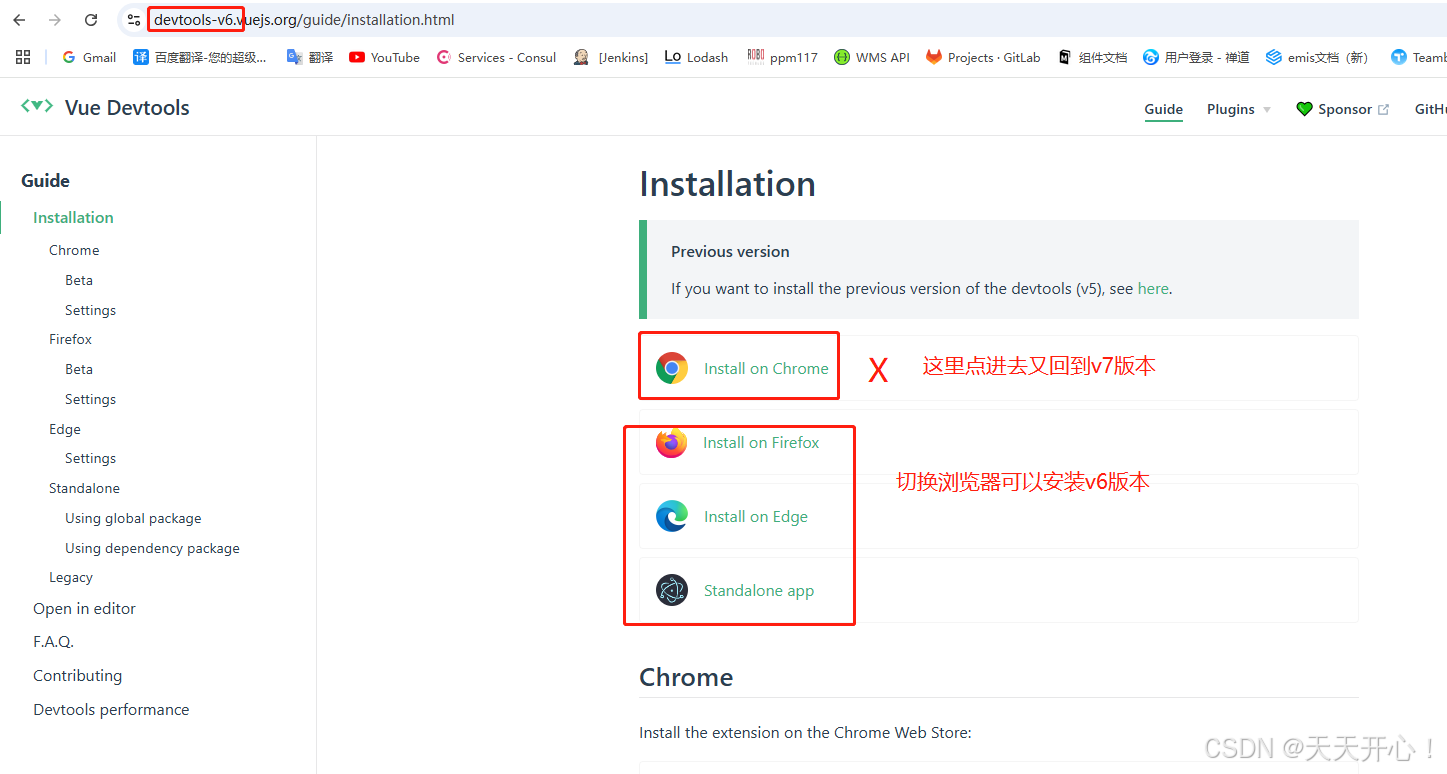
Task: Select Settings under Firefox in sidebar
Action: point(90,399)
